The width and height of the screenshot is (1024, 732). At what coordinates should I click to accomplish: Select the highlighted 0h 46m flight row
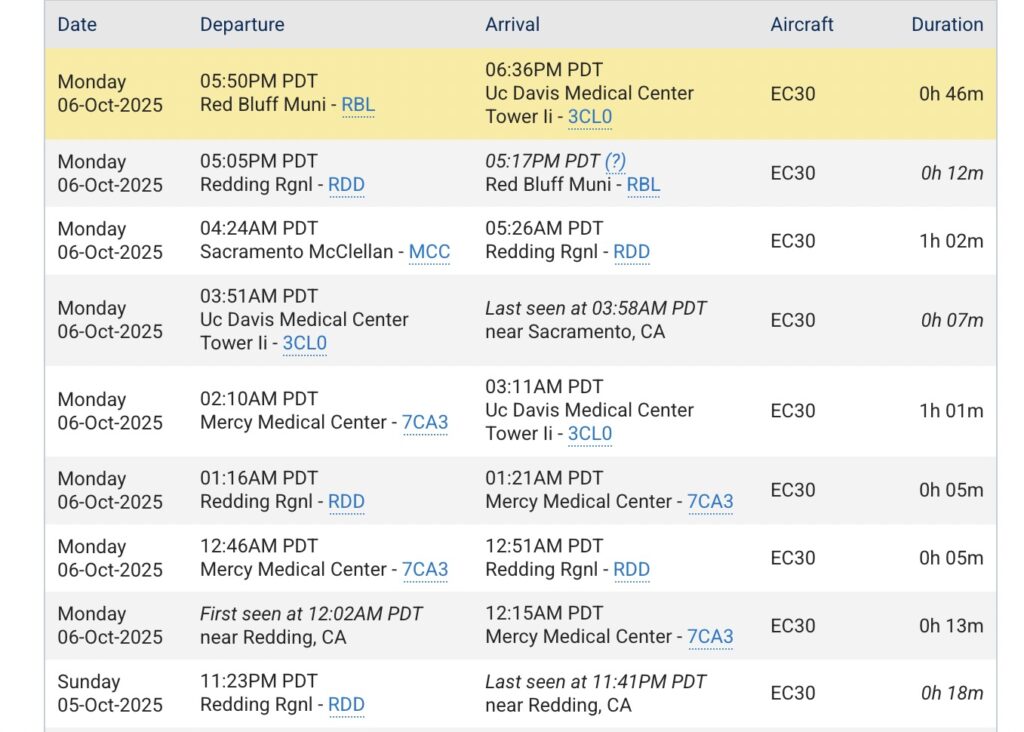pyautogui.click(x=520, y=94)
